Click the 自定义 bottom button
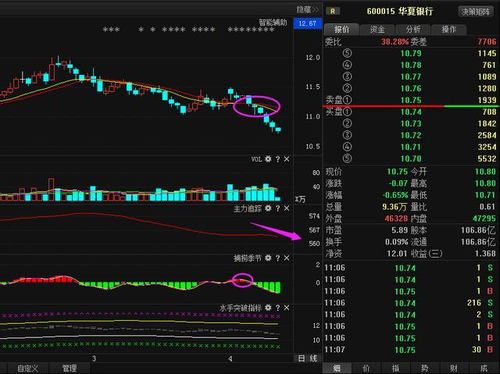This screenshot has width=500, height=374. pos(28,368)
